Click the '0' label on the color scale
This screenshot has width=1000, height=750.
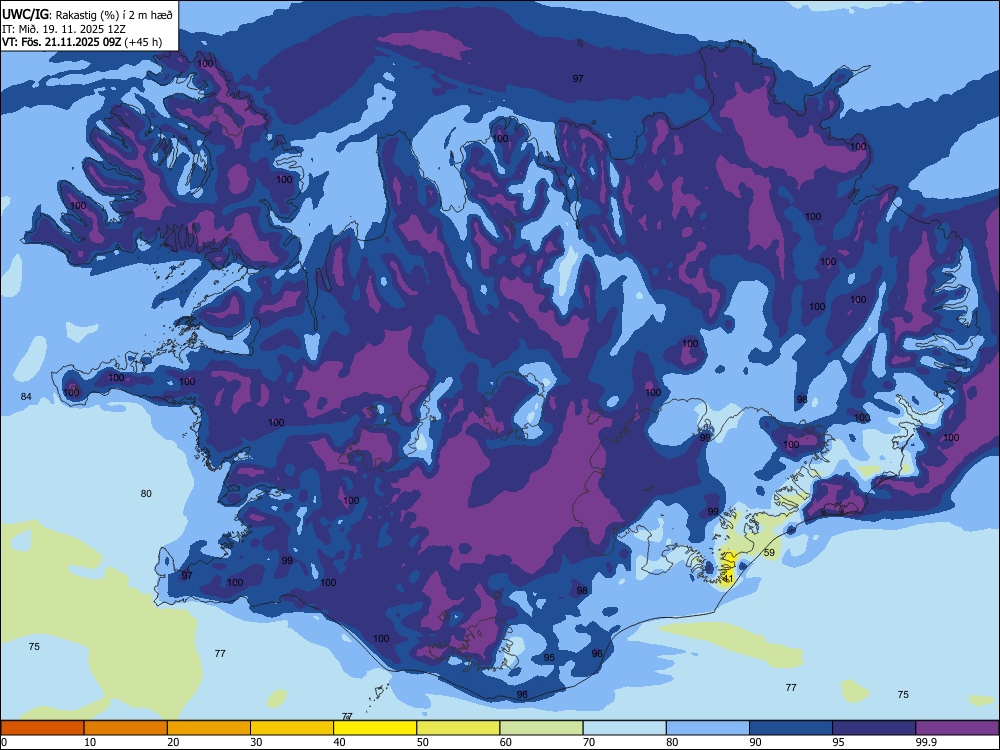click(x=4, y=742)
